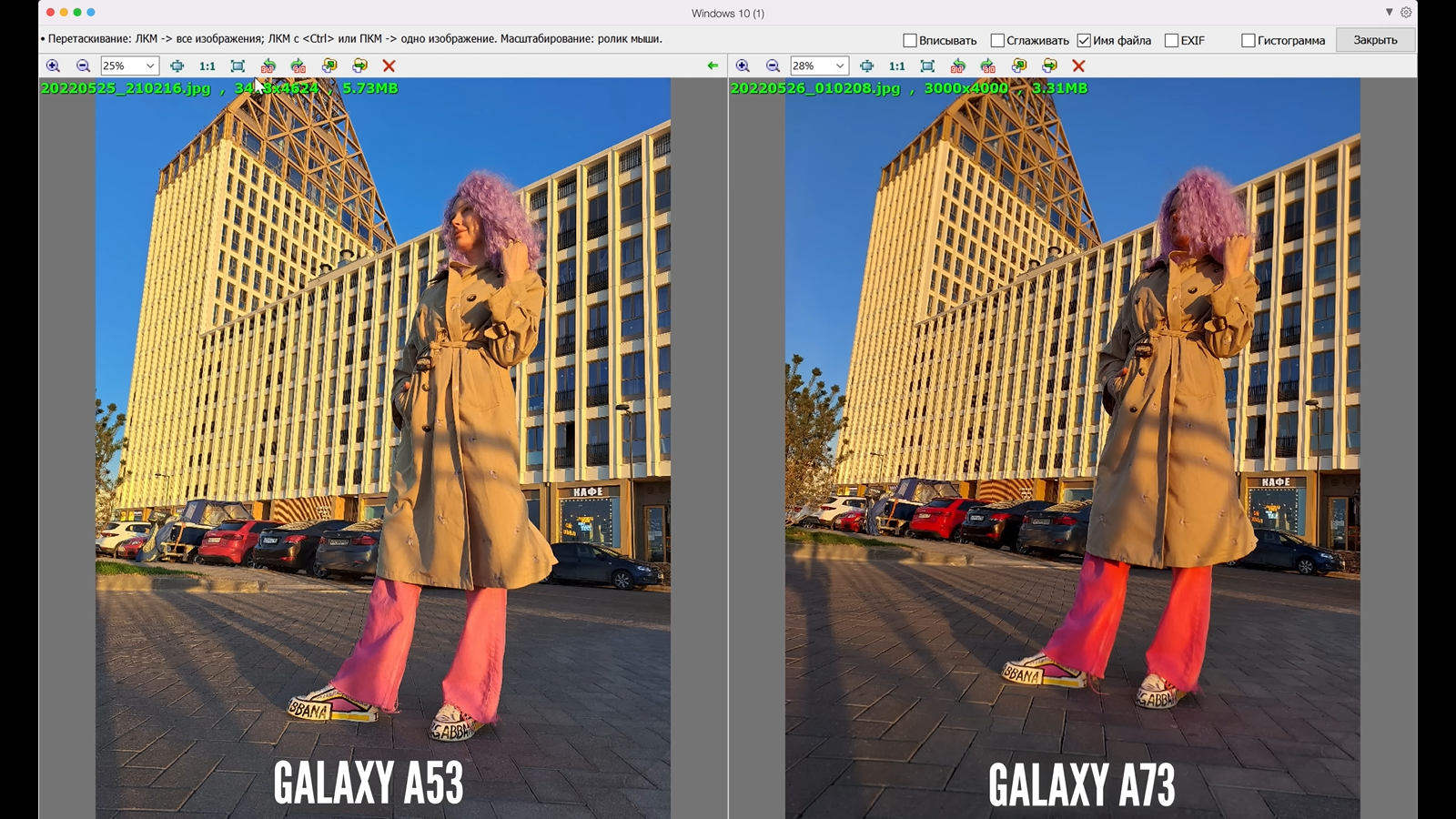Open the 25% zoom dropdown
The width and height of the screenshot is (1456, 819).
150,66
